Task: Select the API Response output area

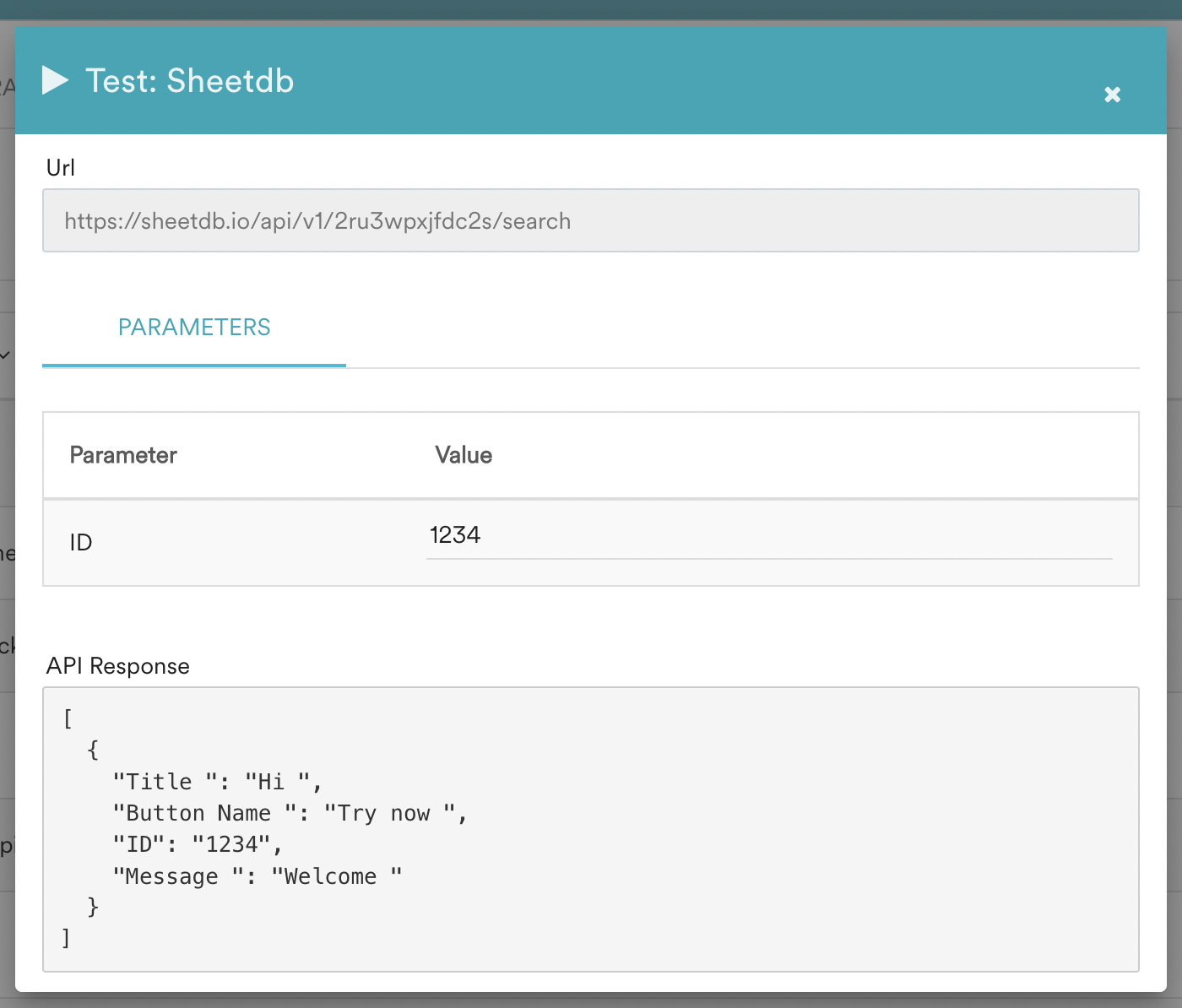Action: [x=589, y=828]
